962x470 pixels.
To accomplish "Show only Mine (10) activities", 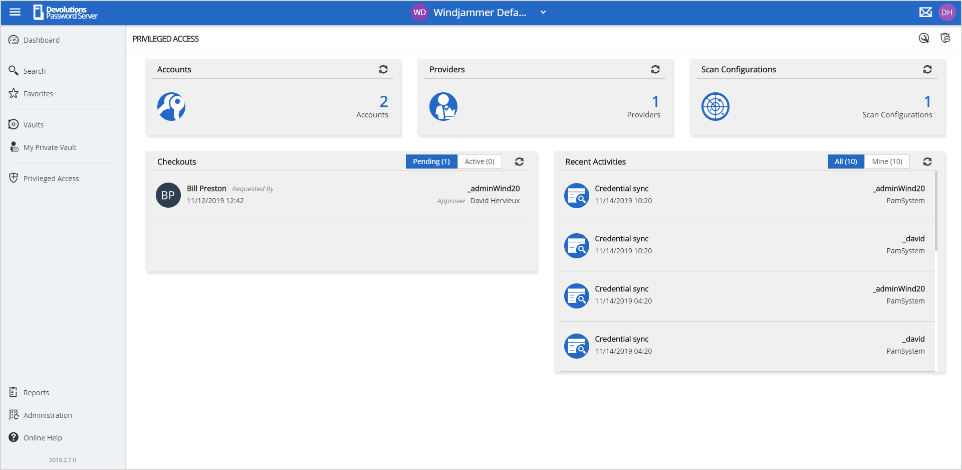I will (x=887, y=161).
